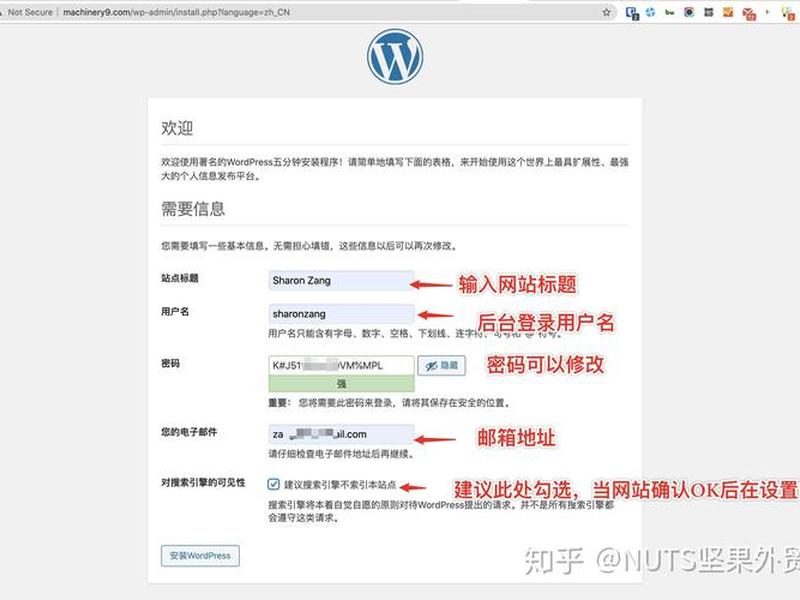
Task: Focus the browser address bar URL
Action: click(x=176, y=12)
